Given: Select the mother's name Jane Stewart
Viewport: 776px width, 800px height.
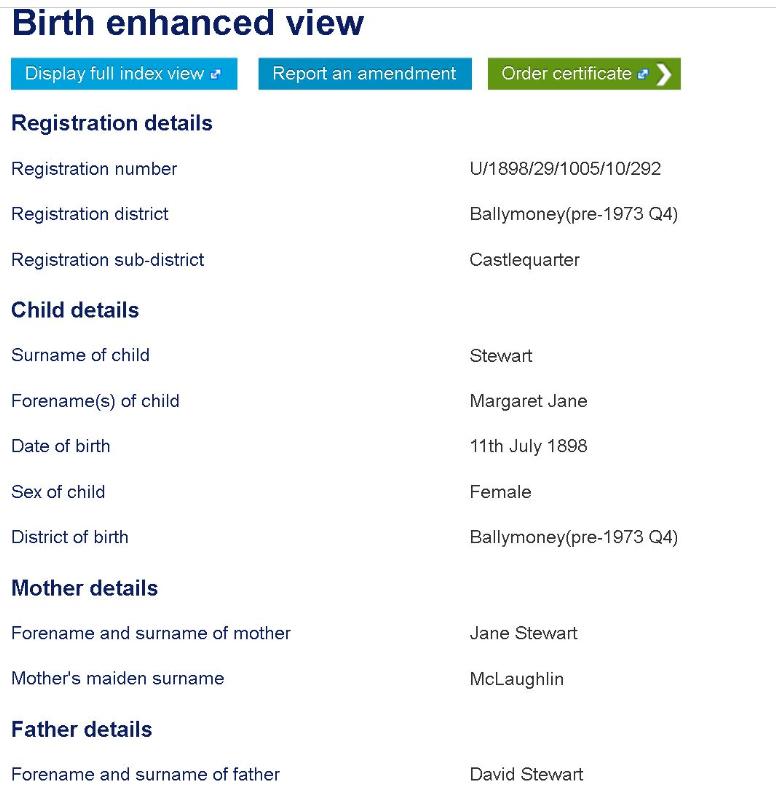Looking at the screenshot, I should (523, 633).
